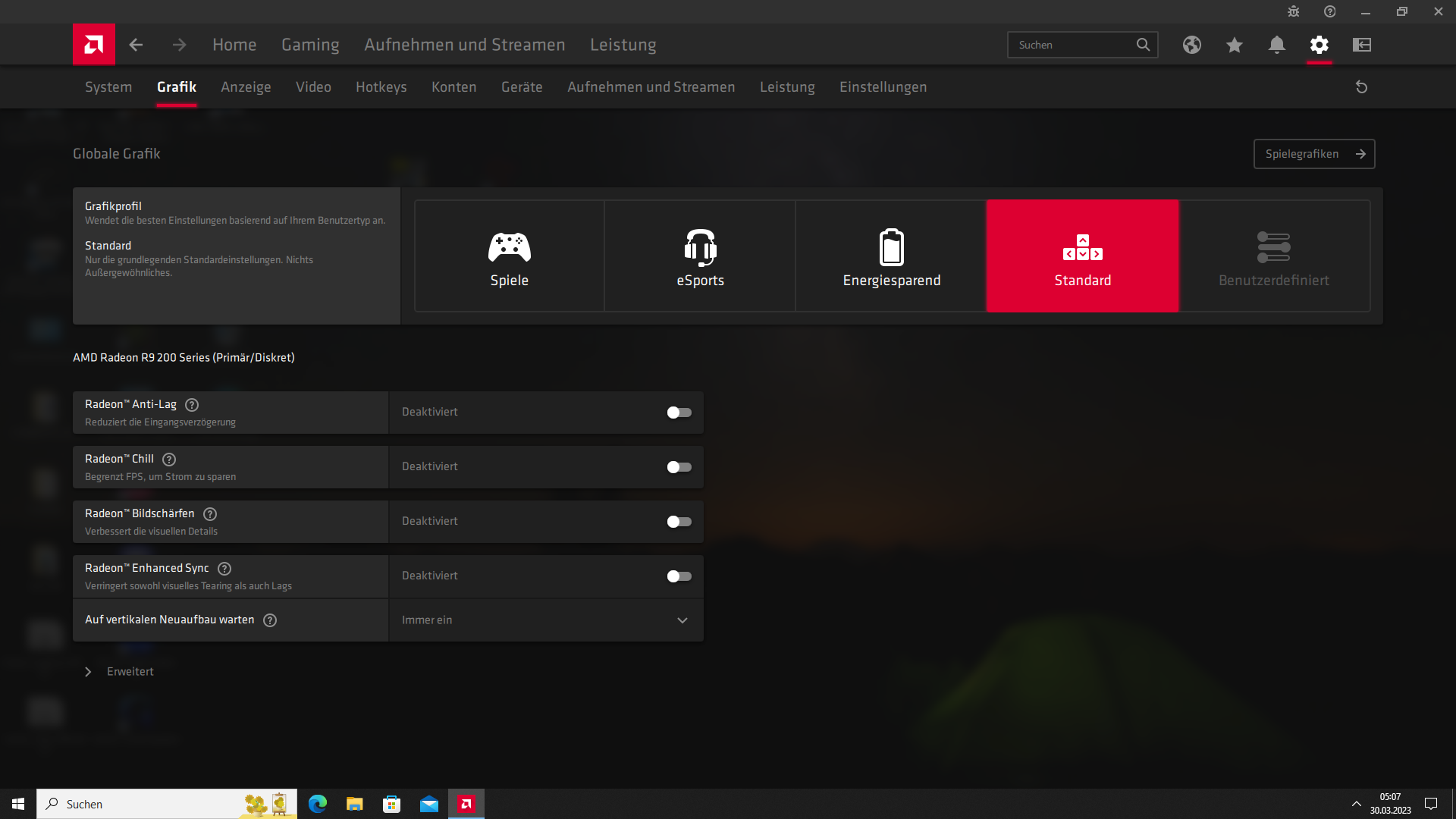
Task: Open the Home menu
Action: (234, 45)
